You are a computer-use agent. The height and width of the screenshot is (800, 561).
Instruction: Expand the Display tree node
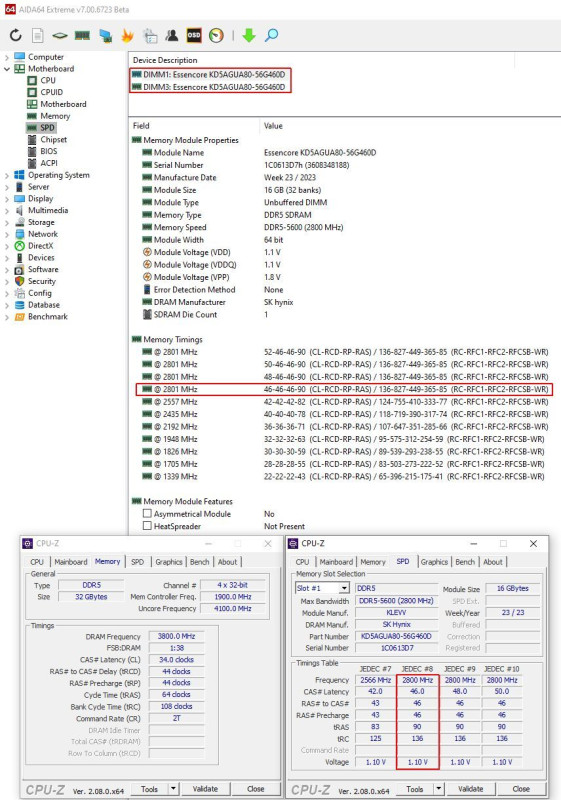coord(7,198)
